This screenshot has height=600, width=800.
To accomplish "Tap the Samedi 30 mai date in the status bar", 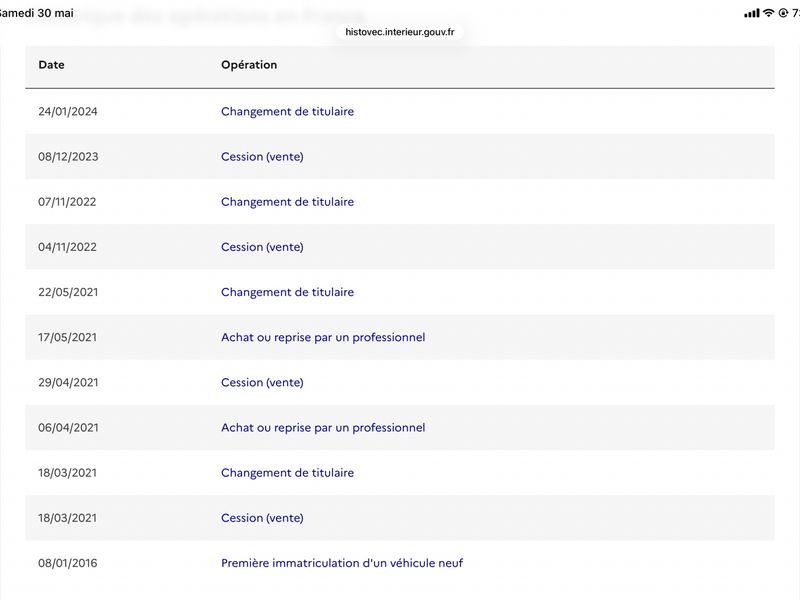I will pyautogui.click(x=36, y=13).
